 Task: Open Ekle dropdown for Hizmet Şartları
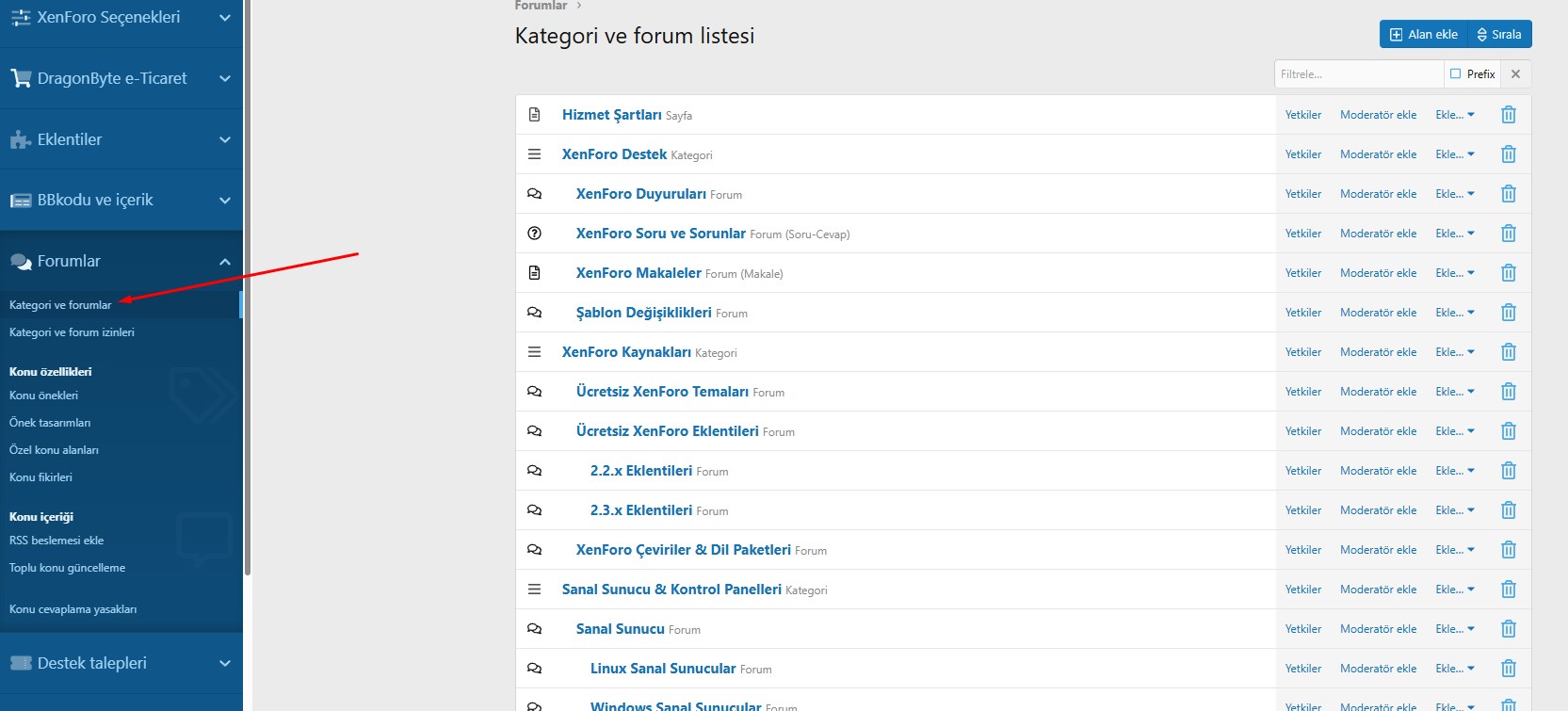[x=1455, y=115]
